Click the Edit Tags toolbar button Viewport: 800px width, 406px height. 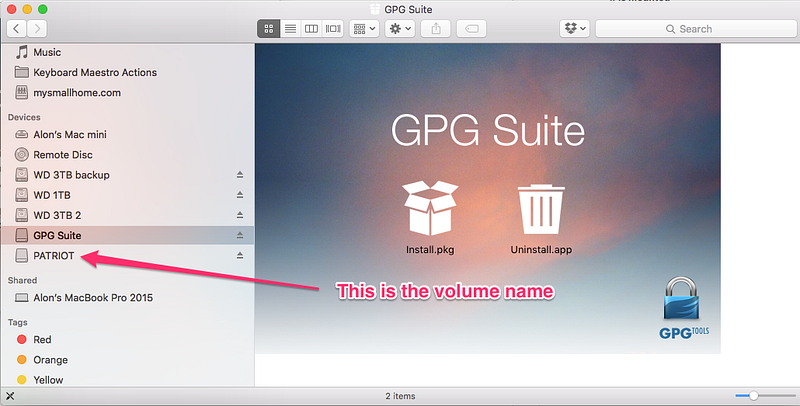(471, 29)
